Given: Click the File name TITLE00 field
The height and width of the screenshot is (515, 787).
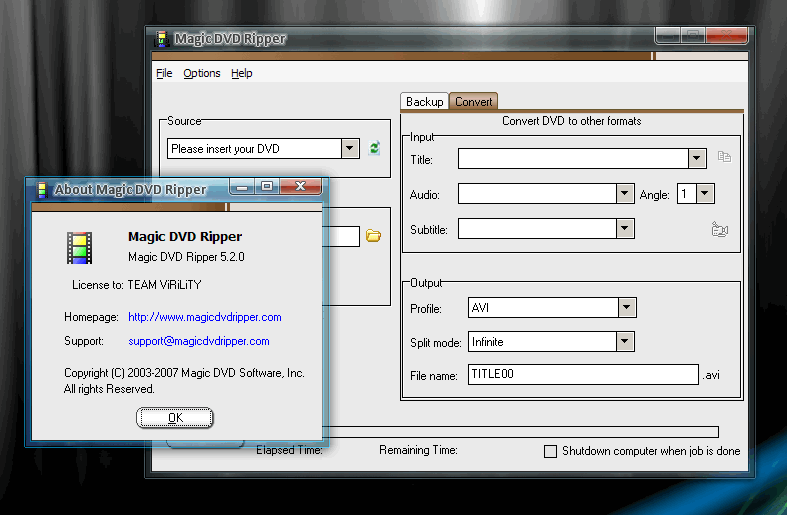Looking at the screenshot, I should pos(583,374).
